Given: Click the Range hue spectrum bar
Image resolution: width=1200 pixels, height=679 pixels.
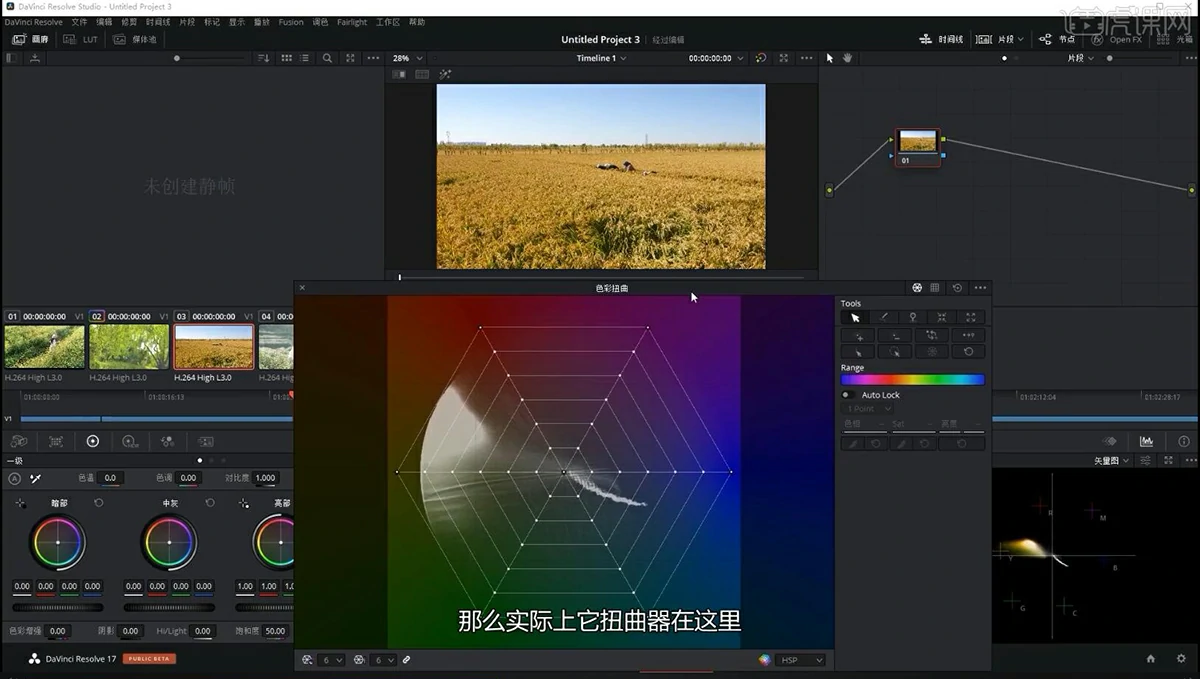Looking at the screenshot, I should coord(912,380).
